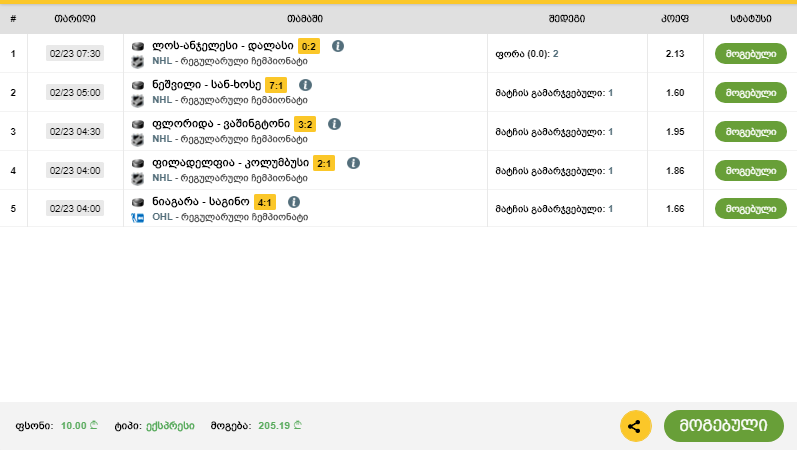Screen dimensions: 797x450
Task: Click მატჩის გამარჯვებული result in row 5
Action: pos(554,209)
